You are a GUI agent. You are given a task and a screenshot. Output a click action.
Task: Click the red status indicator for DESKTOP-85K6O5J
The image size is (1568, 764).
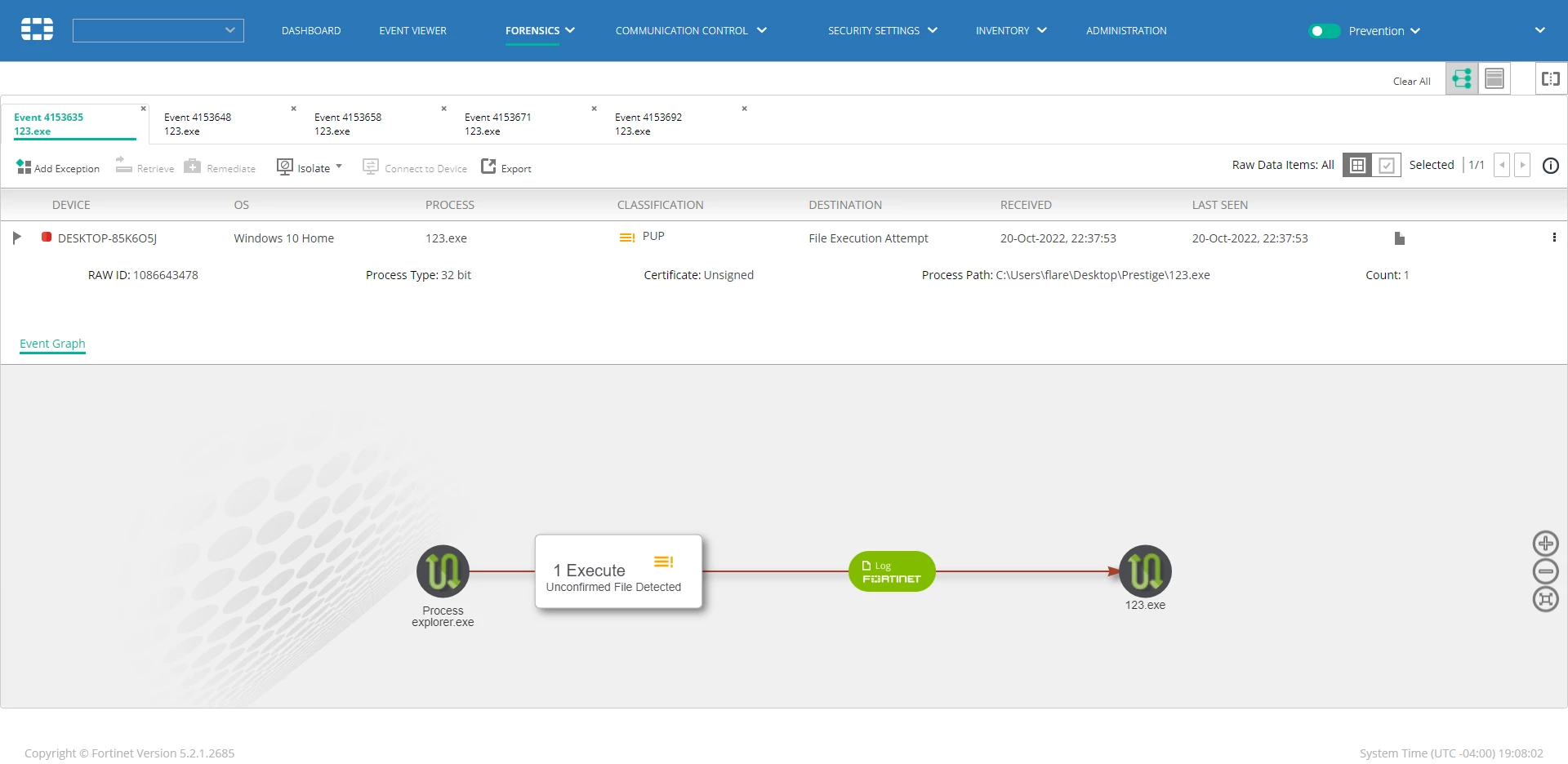(47, 237)
